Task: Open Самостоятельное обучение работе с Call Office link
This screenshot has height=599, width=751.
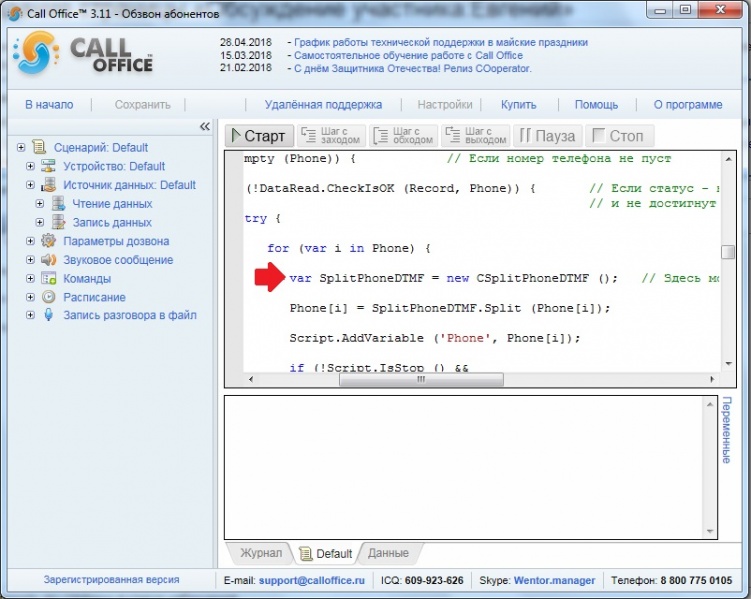Action: click(x=408, y=56)
